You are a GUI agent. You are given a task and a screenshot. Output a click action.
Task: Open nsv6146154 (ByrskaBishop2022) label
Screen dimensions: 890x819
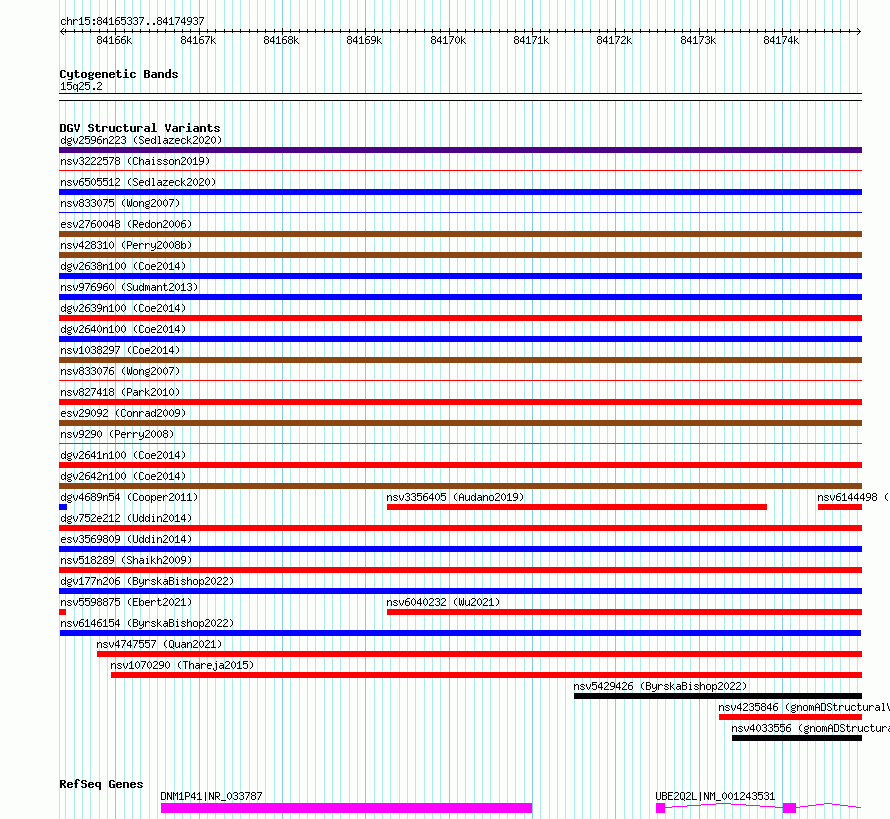click(x=147, y=623)
